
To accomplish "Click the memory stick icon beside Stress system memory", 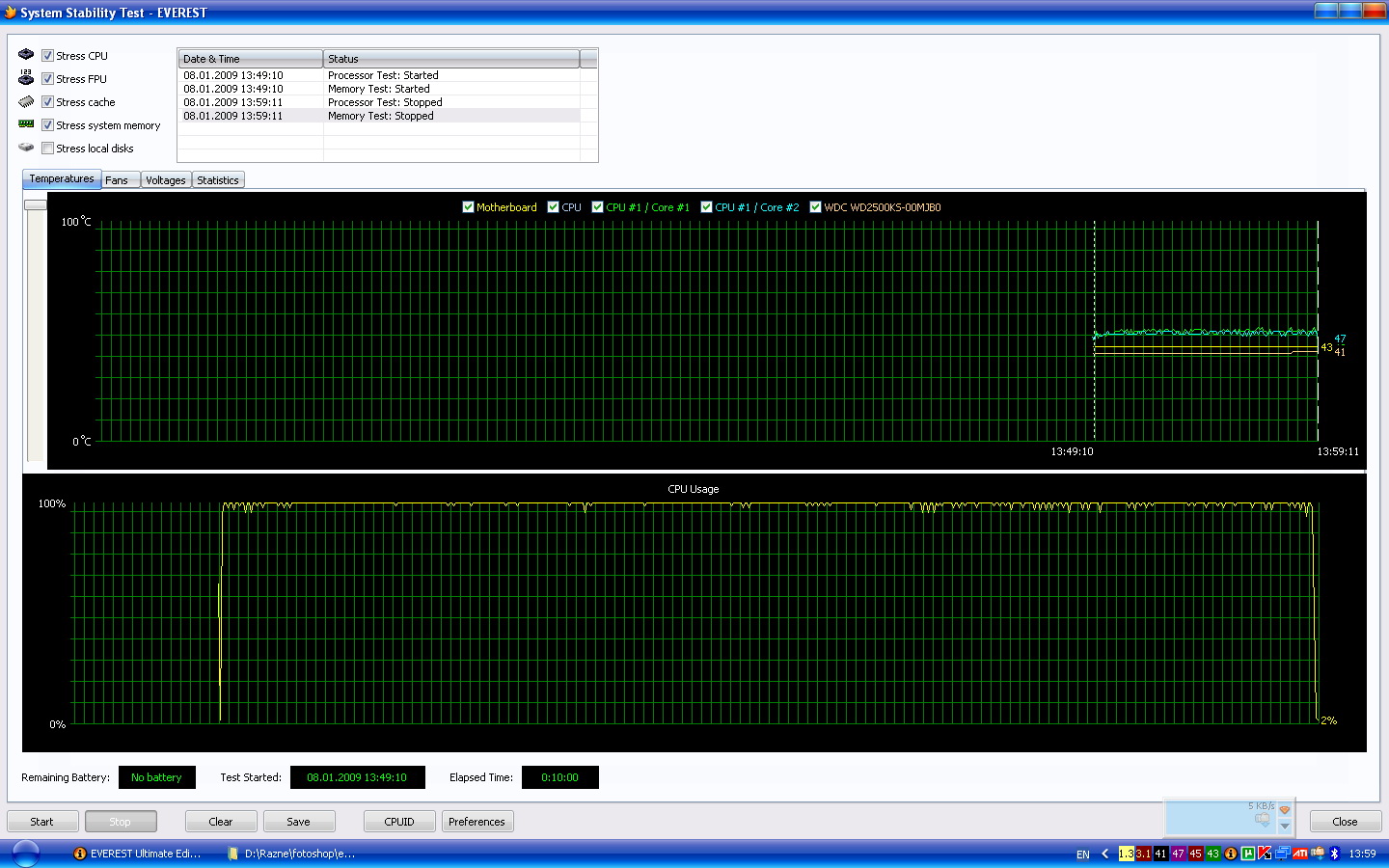I will click(x=26, y=124).
